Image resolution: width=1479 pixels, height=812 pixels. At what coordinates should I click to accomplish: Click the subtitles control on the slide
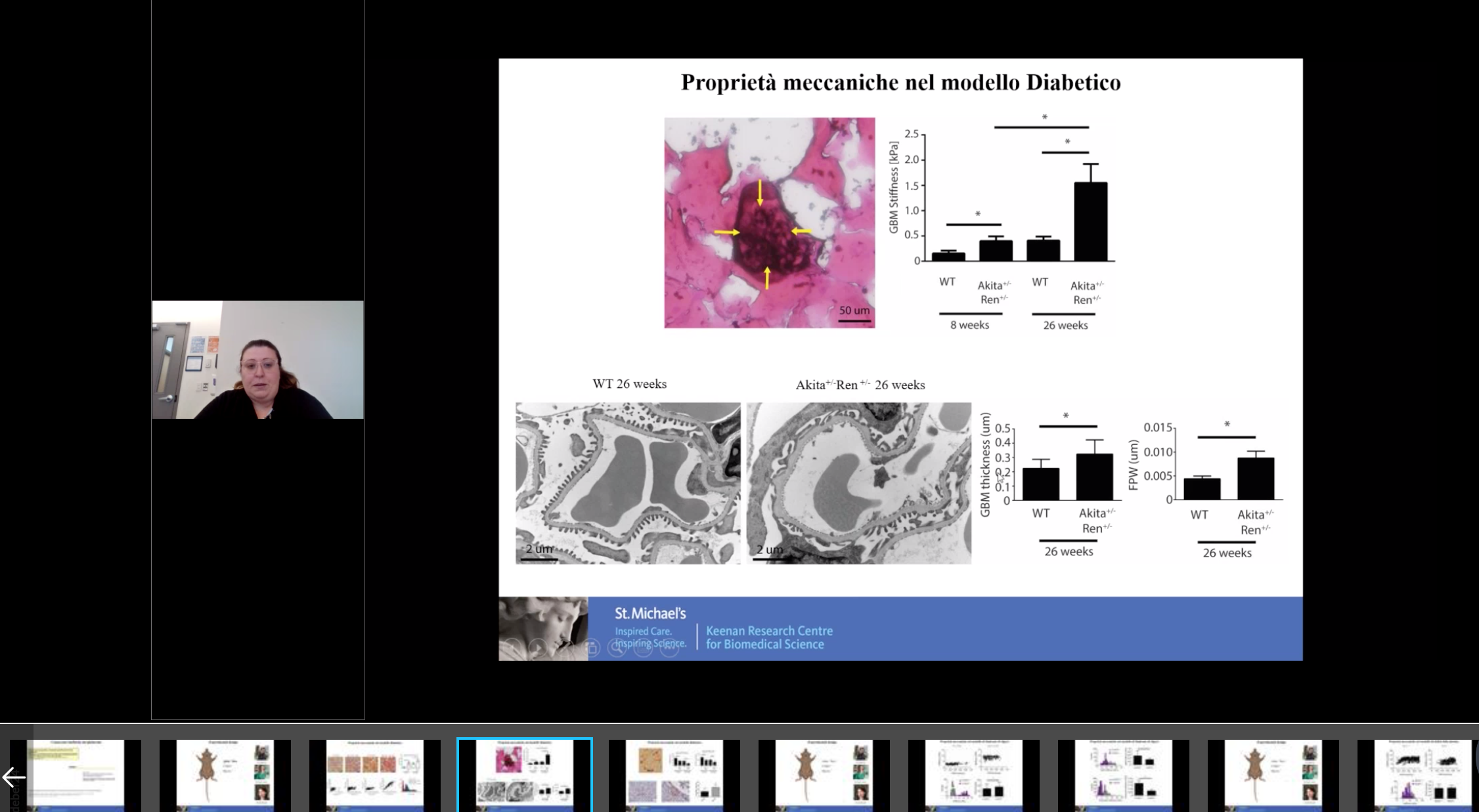point(643,648)
